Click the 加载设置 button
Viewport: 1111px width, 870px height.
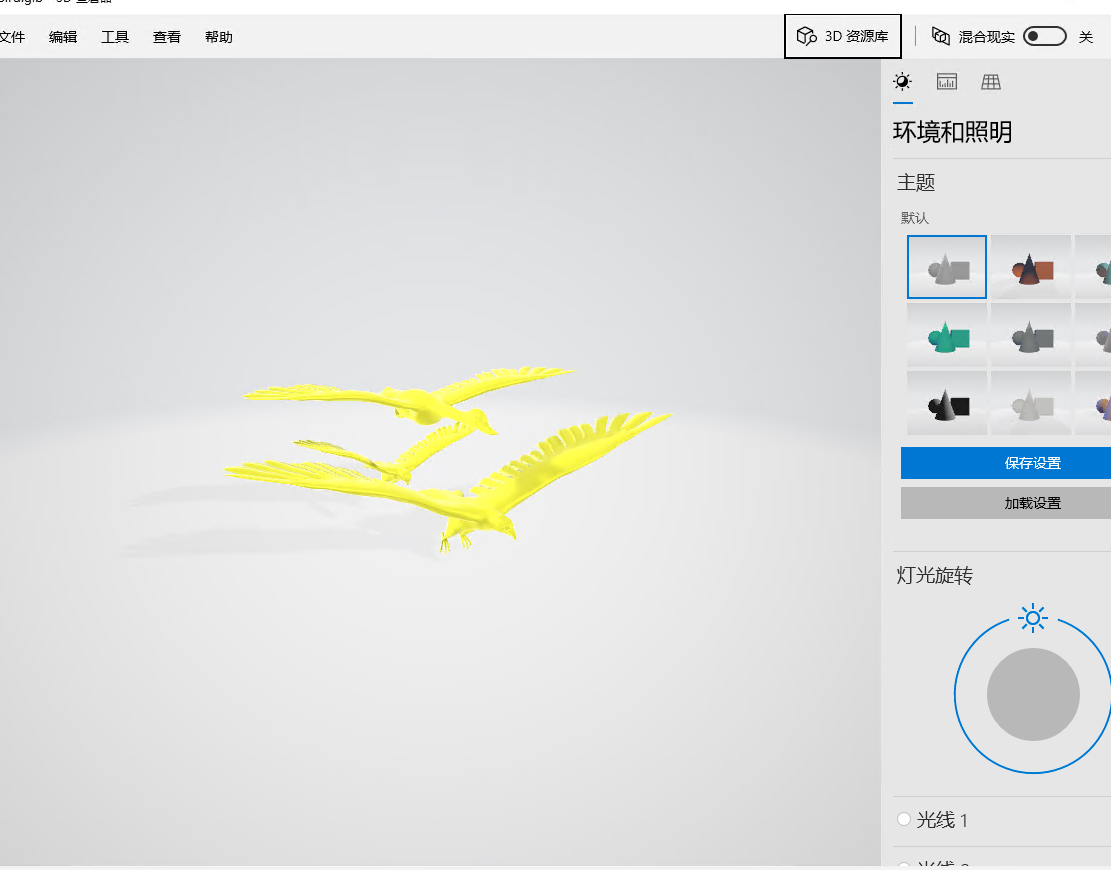pos(1005,503)
